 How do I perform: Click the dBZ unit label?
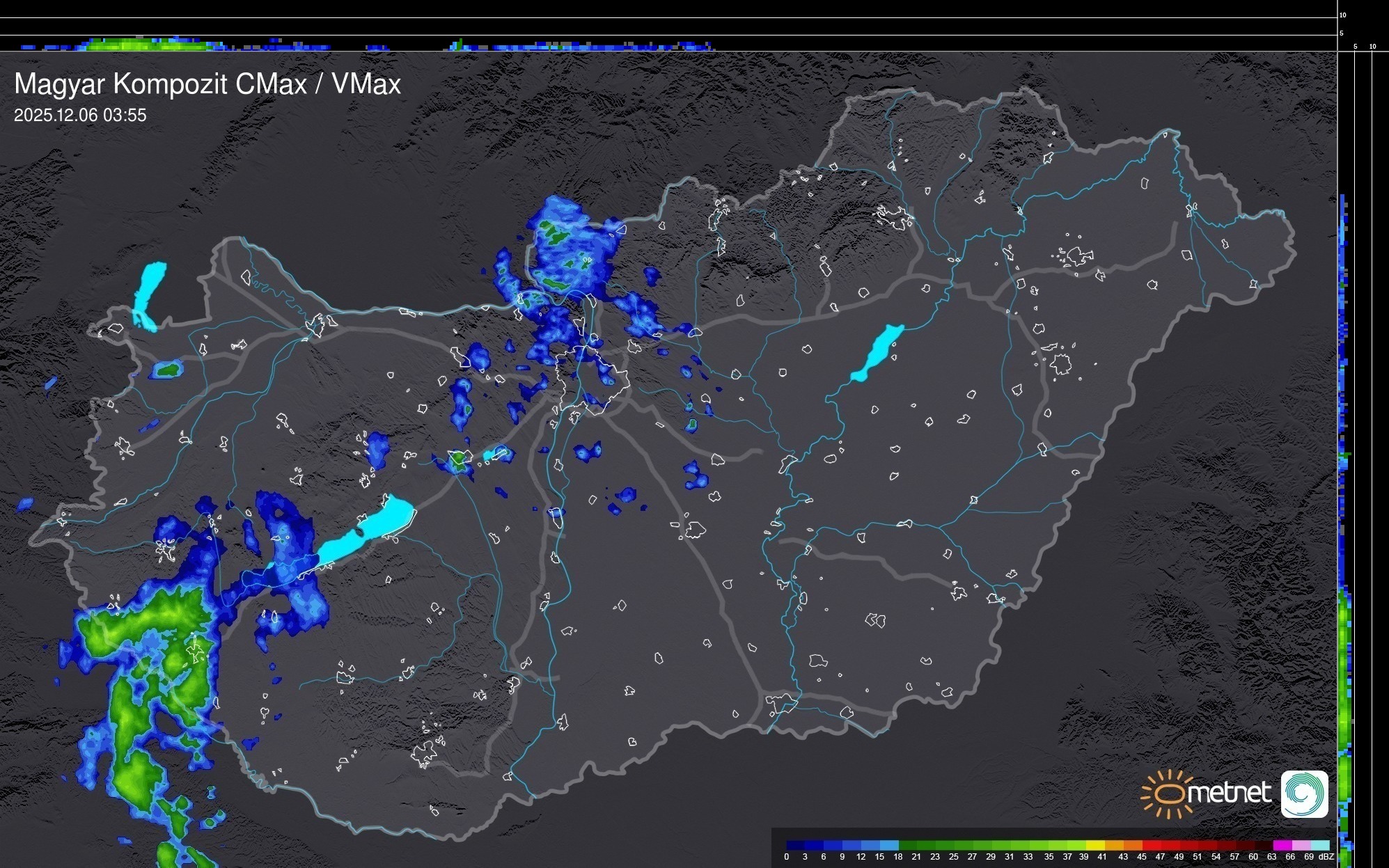pyautogui.click(x=1326, y=857)
